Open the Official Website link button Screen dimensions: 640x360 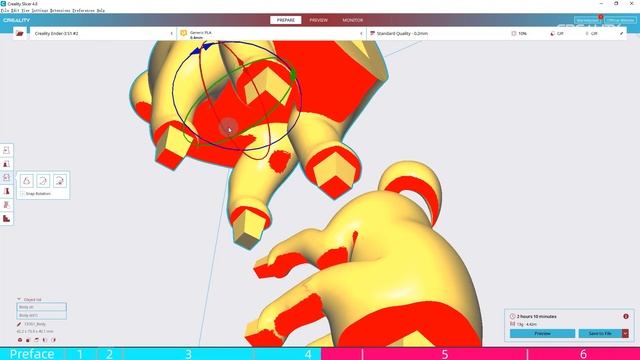(x=620, y=20)
